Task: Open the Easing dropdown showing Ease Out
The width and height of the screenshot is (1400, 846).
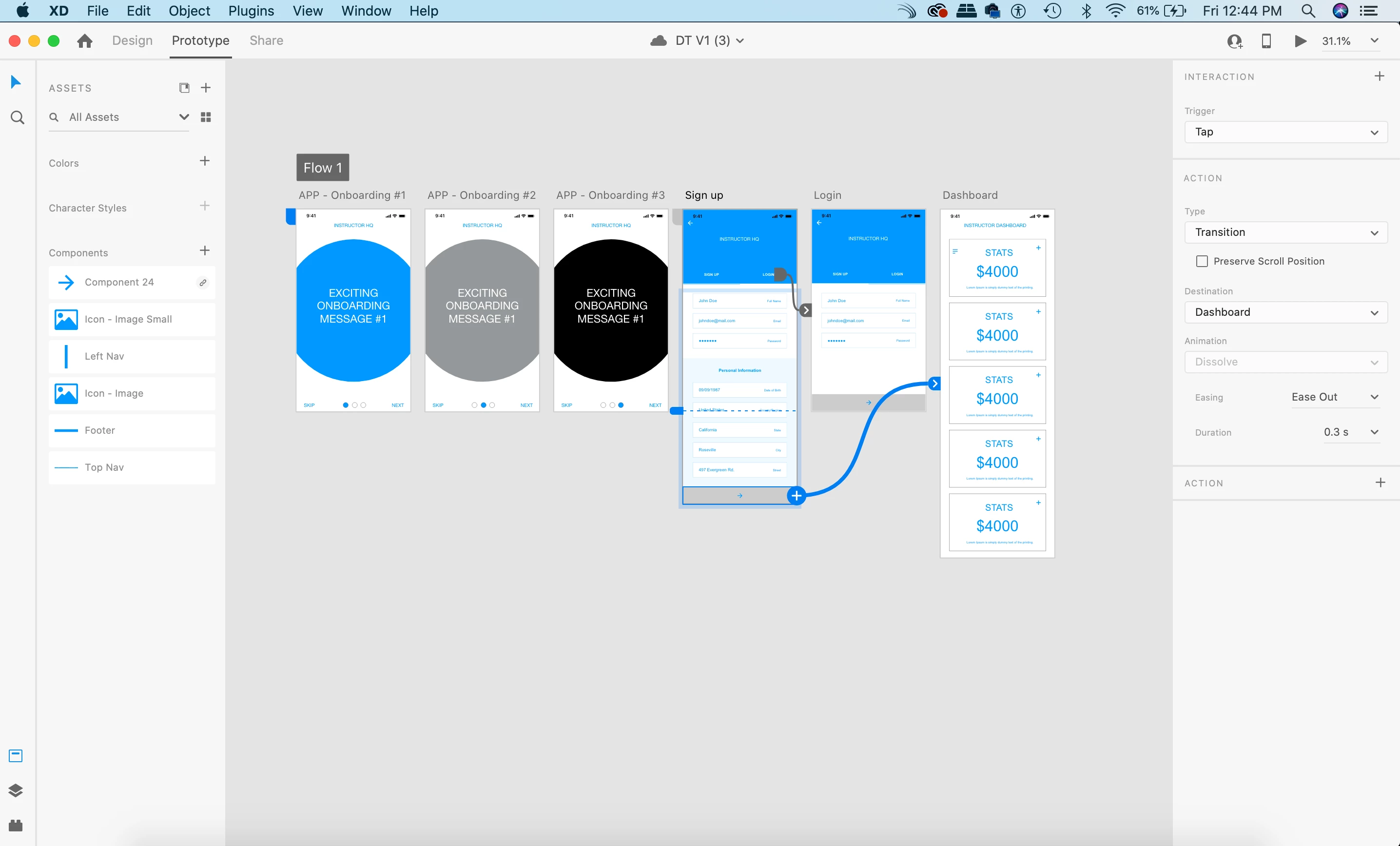Action: (1334, 397)
